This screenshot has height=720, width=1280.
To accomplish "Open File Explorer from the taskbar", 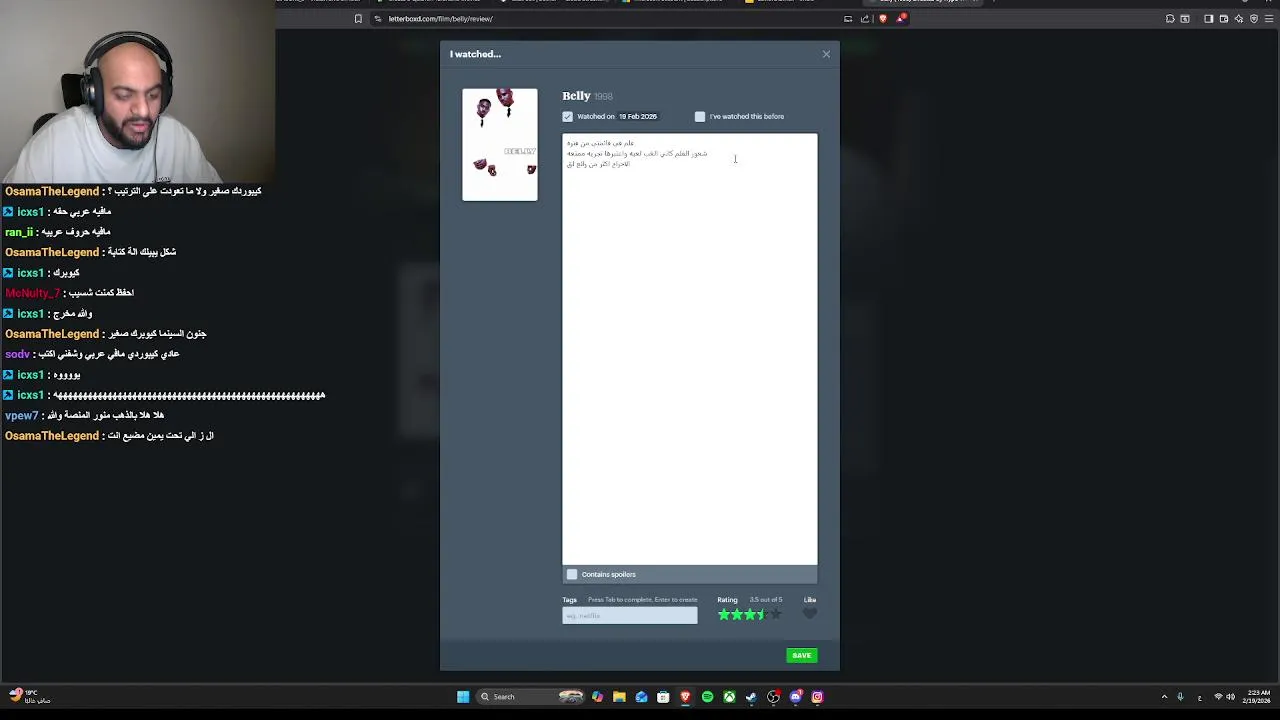I will pos(619,697).
